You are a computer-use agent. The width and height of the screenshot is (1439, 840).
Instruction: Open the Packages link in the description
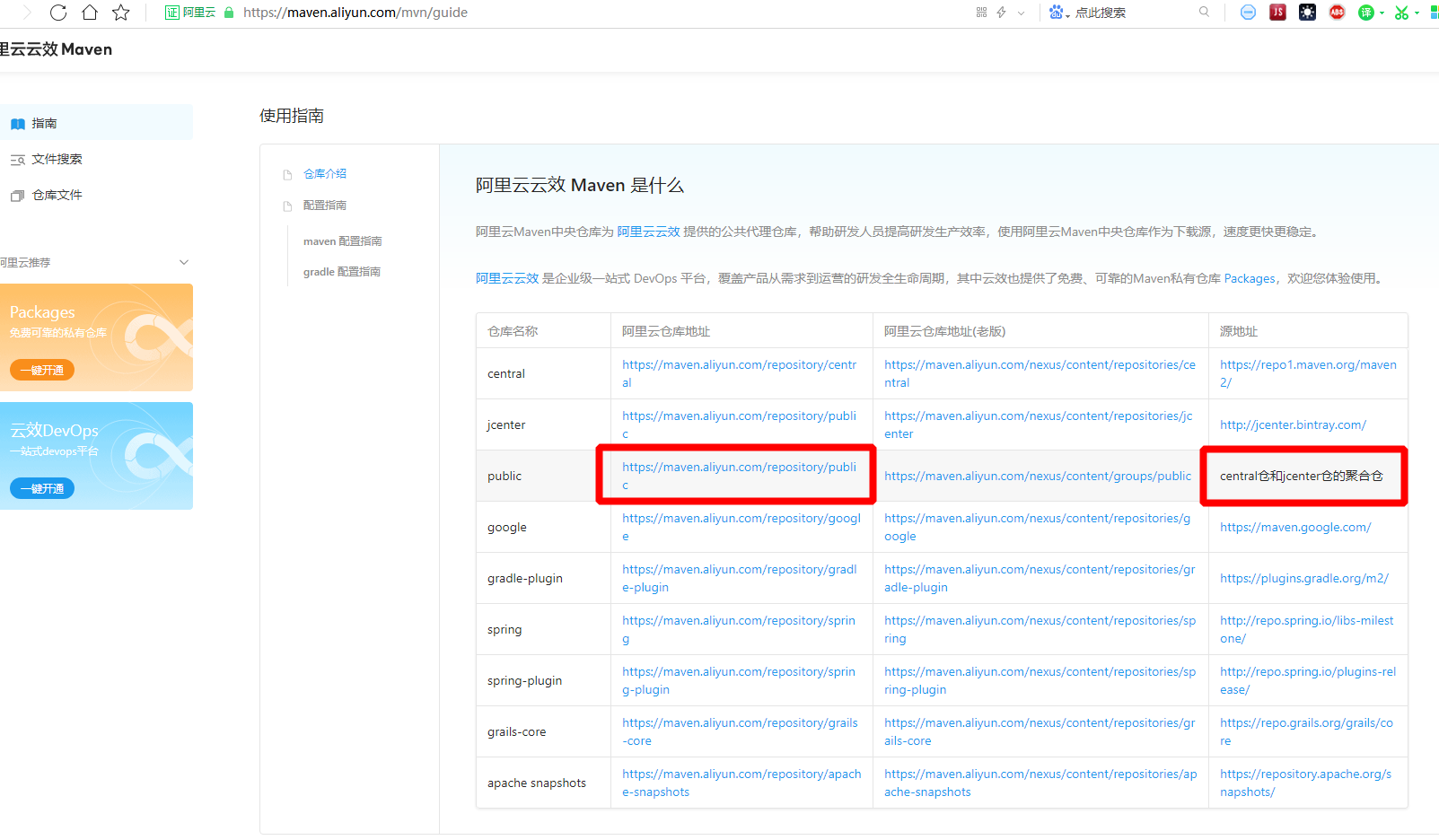tap(1249, 278)
